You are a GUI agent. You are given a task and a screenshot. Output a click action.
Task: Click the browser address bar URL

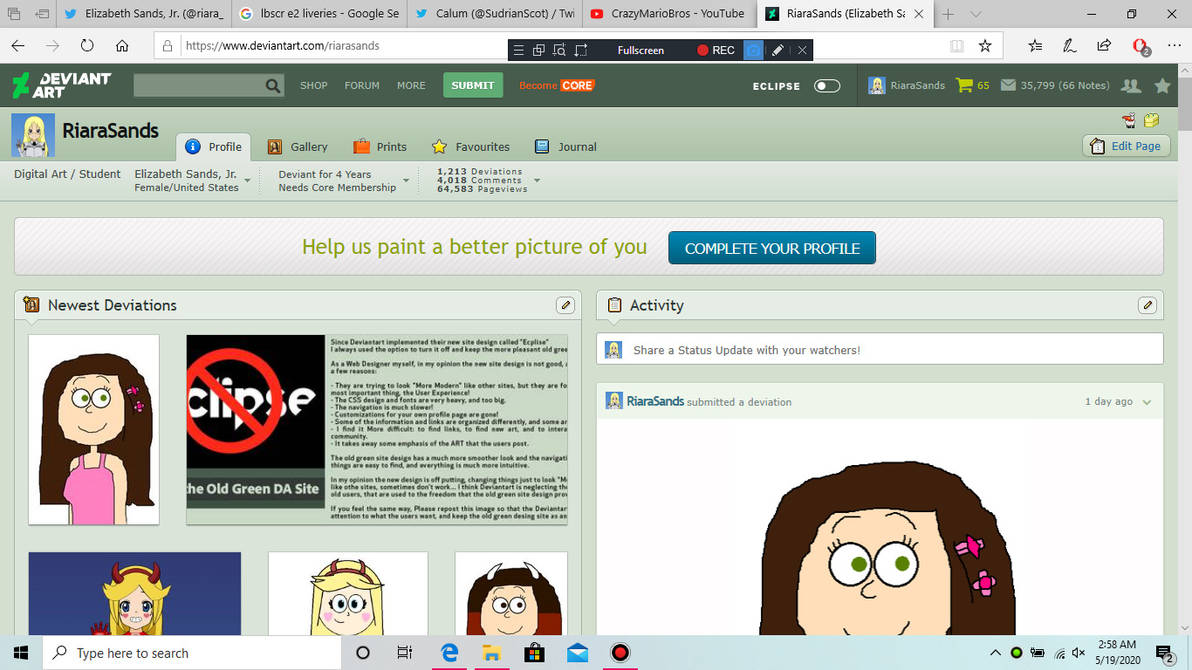tap(282, 46)
